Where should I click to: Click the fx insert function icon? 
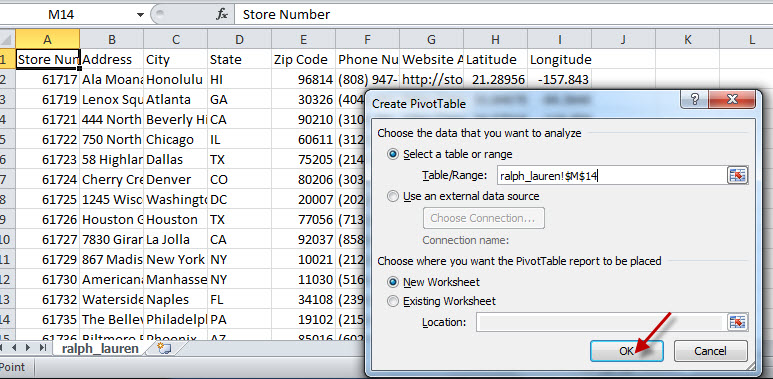click(222, 14)
